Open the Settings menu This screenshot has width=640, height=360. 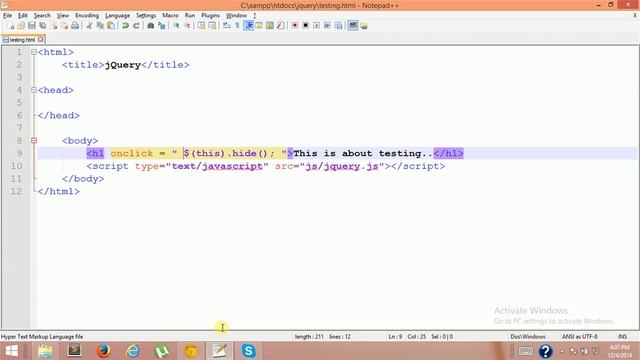tap(146, 16)
